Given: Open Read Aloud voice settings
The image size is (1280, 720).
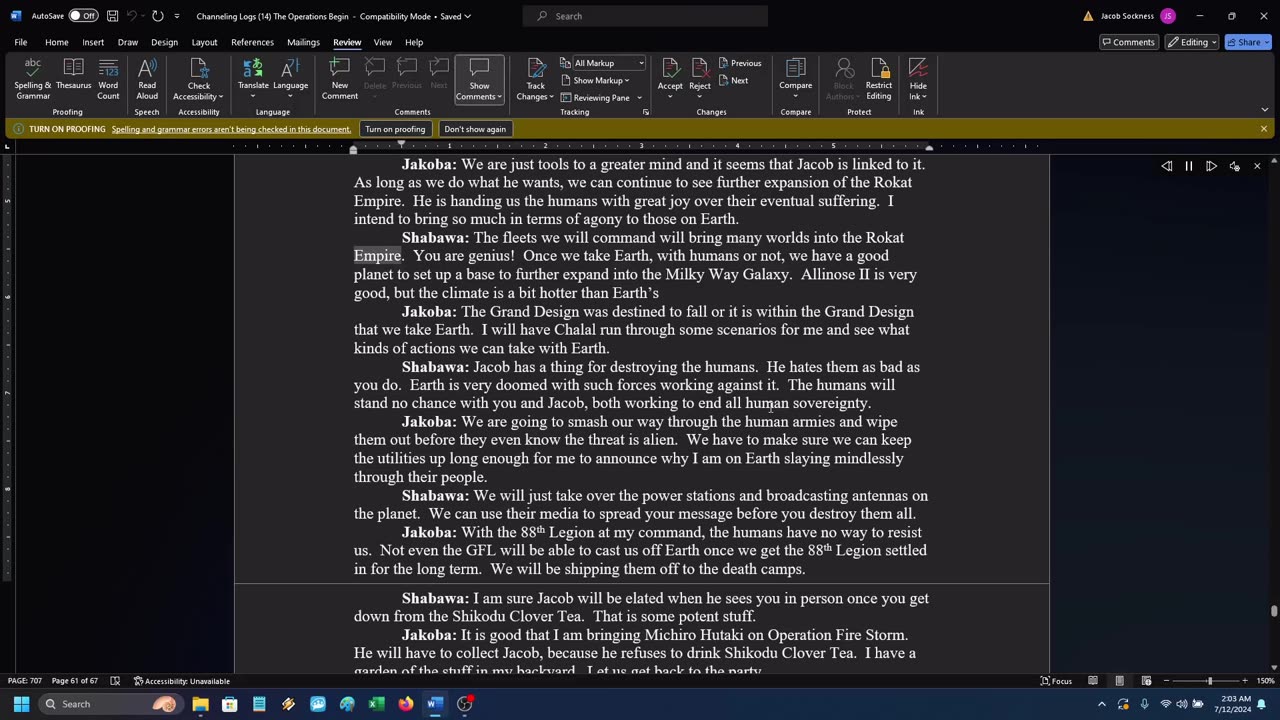Looking at the screenshot, I should [x=1235, y=166].
